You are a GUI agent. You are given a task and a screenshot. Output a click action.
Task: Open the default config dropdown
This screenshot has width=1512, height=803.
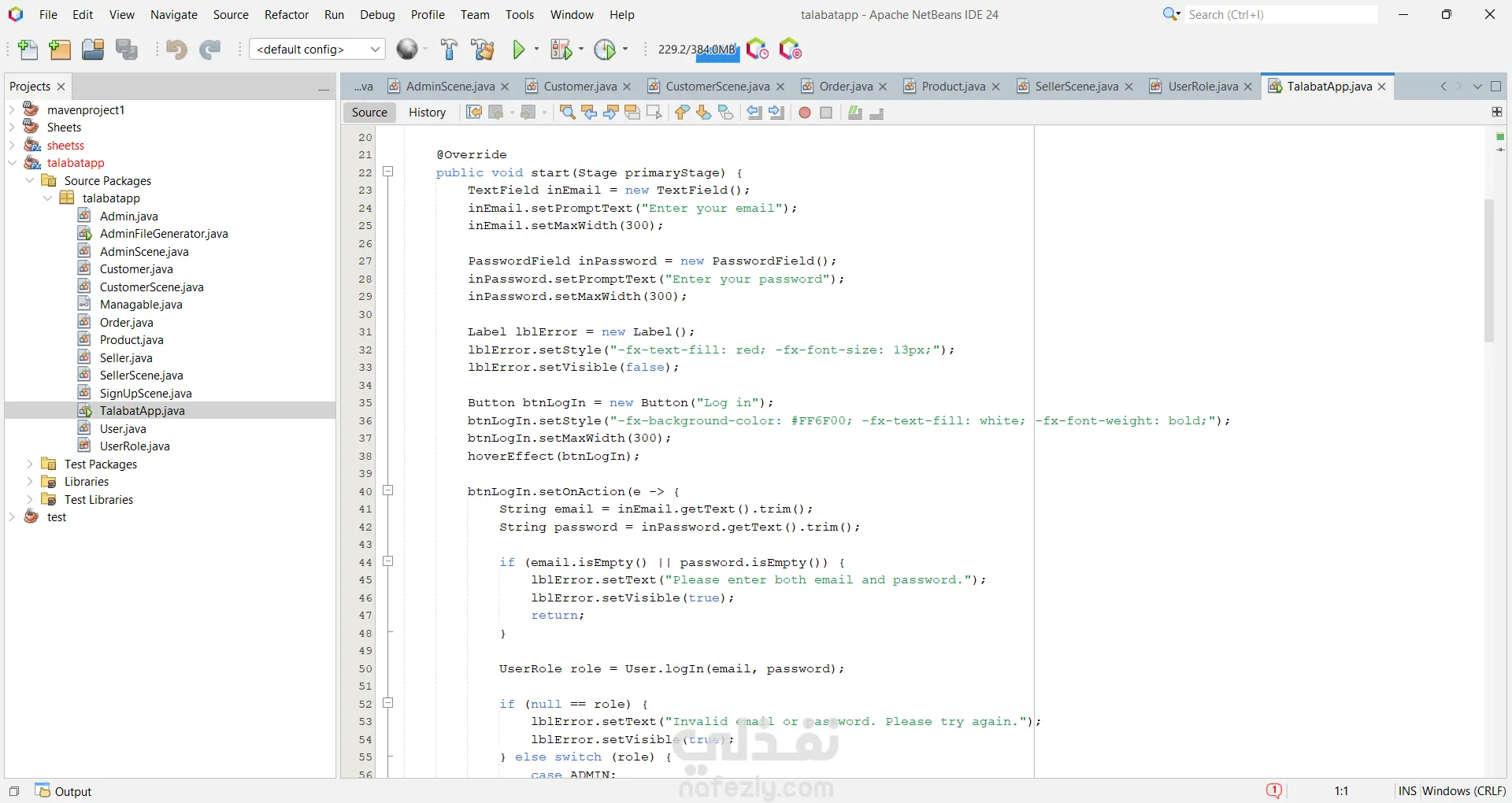tap(317, 50)
